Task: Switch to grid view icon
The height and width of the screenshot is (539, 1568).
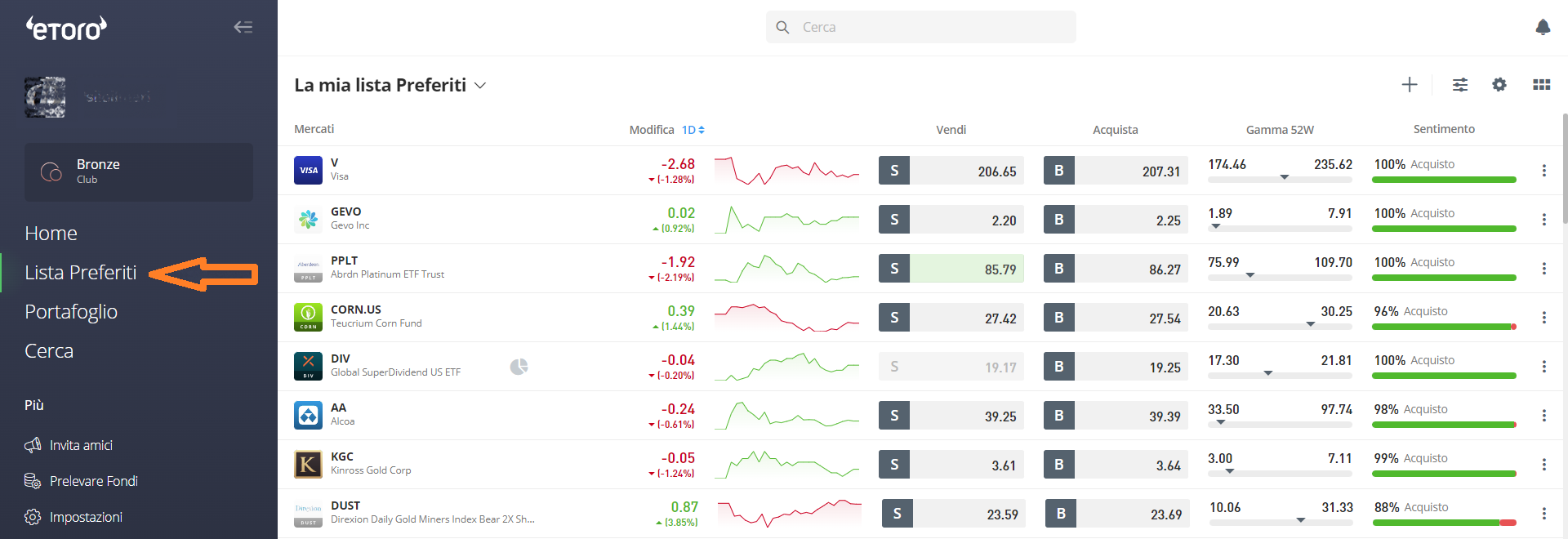Action: [x=1542, y=84]
